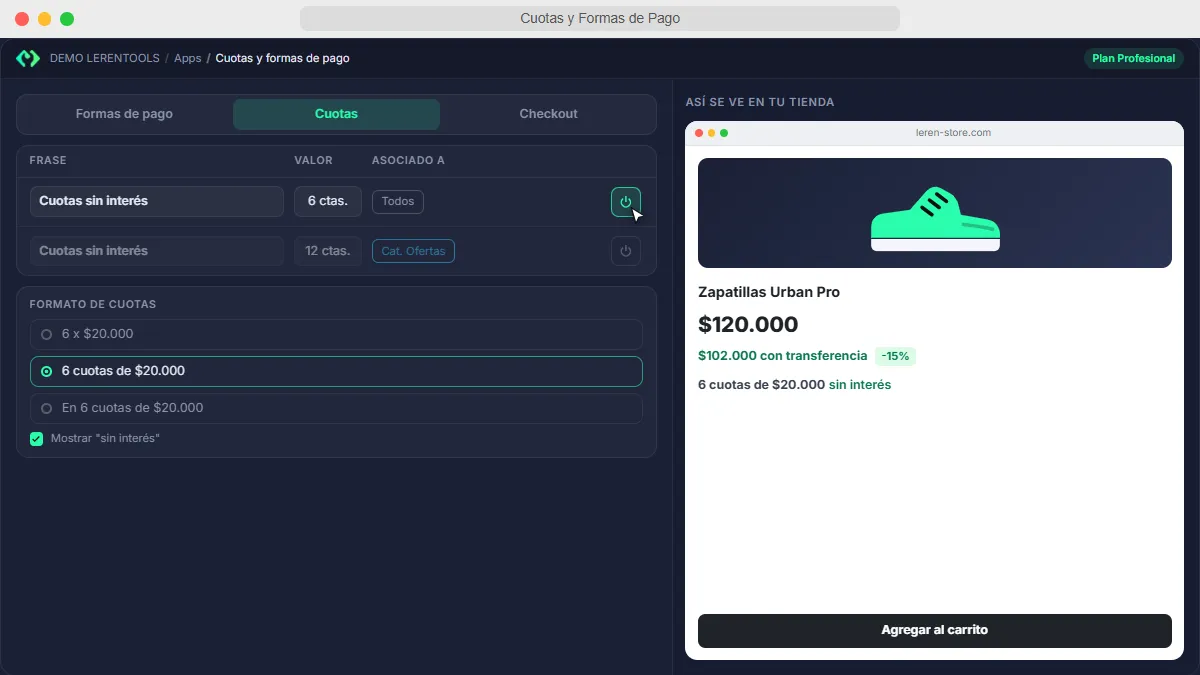Enable the 12 ctas. row power toggle
The height and width of the screenshot is (675, 1200).
626,251
